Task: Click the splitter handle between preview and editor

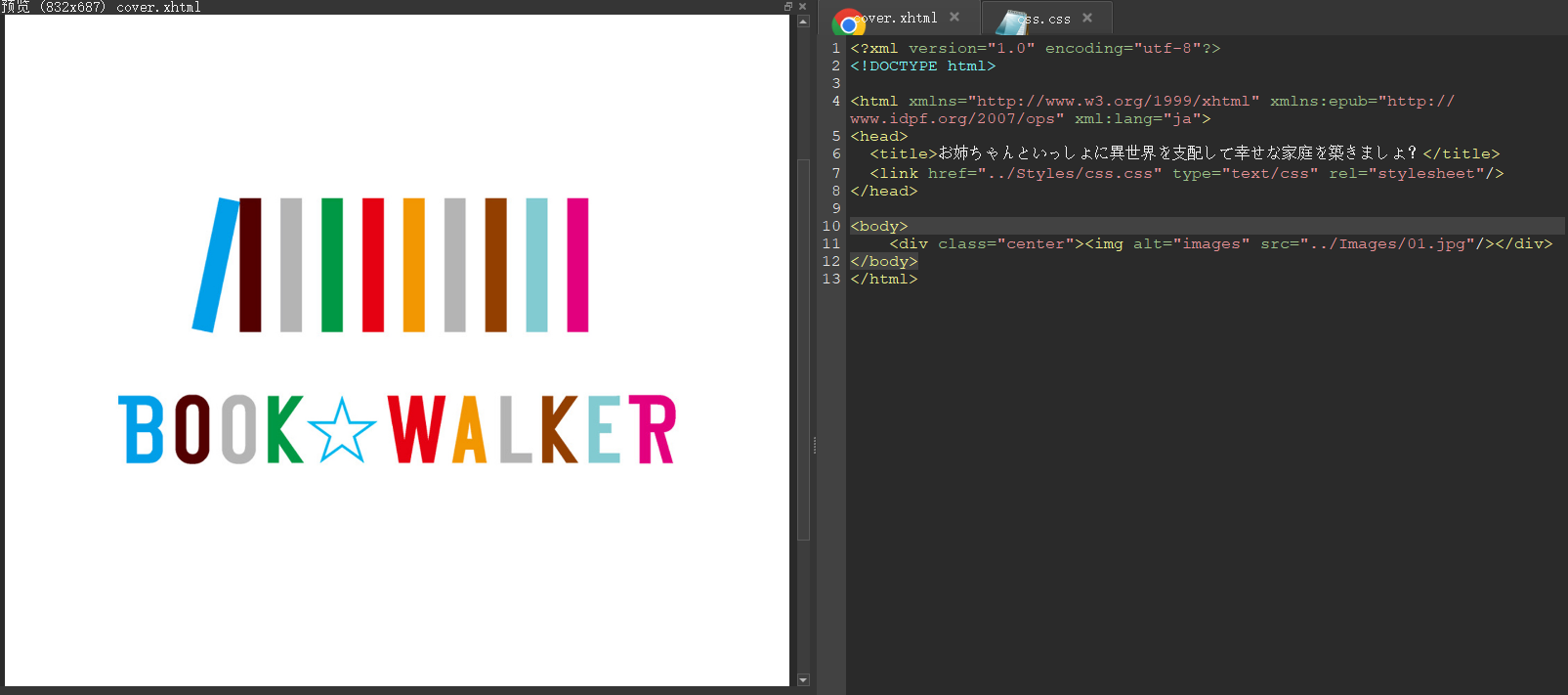Action: point(814,446)
